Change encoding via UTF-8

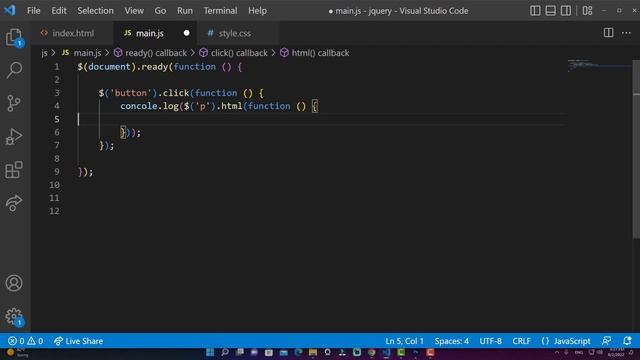pos(491,341)
